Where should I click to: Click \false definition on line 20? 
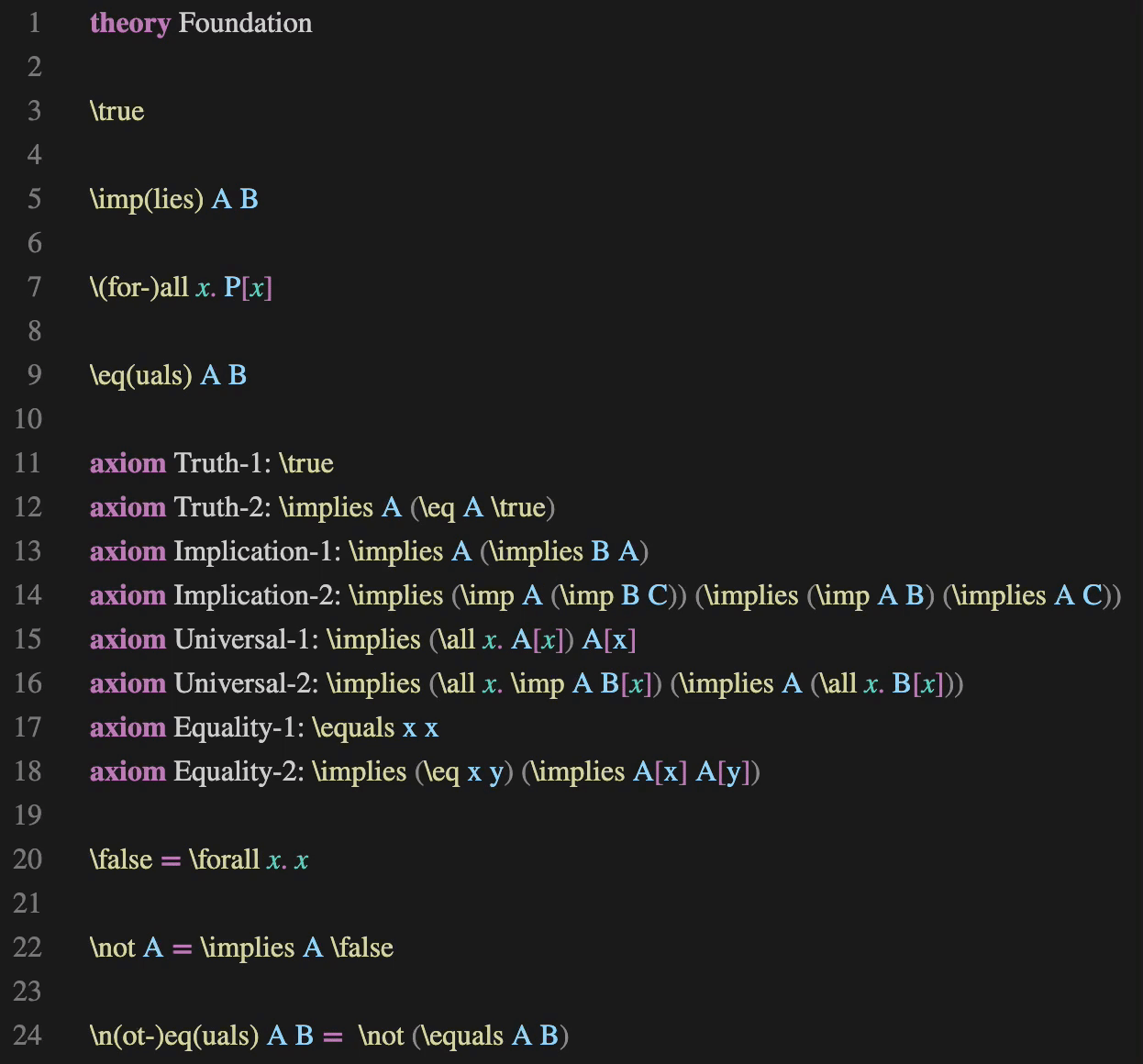[x=121, y=859]
